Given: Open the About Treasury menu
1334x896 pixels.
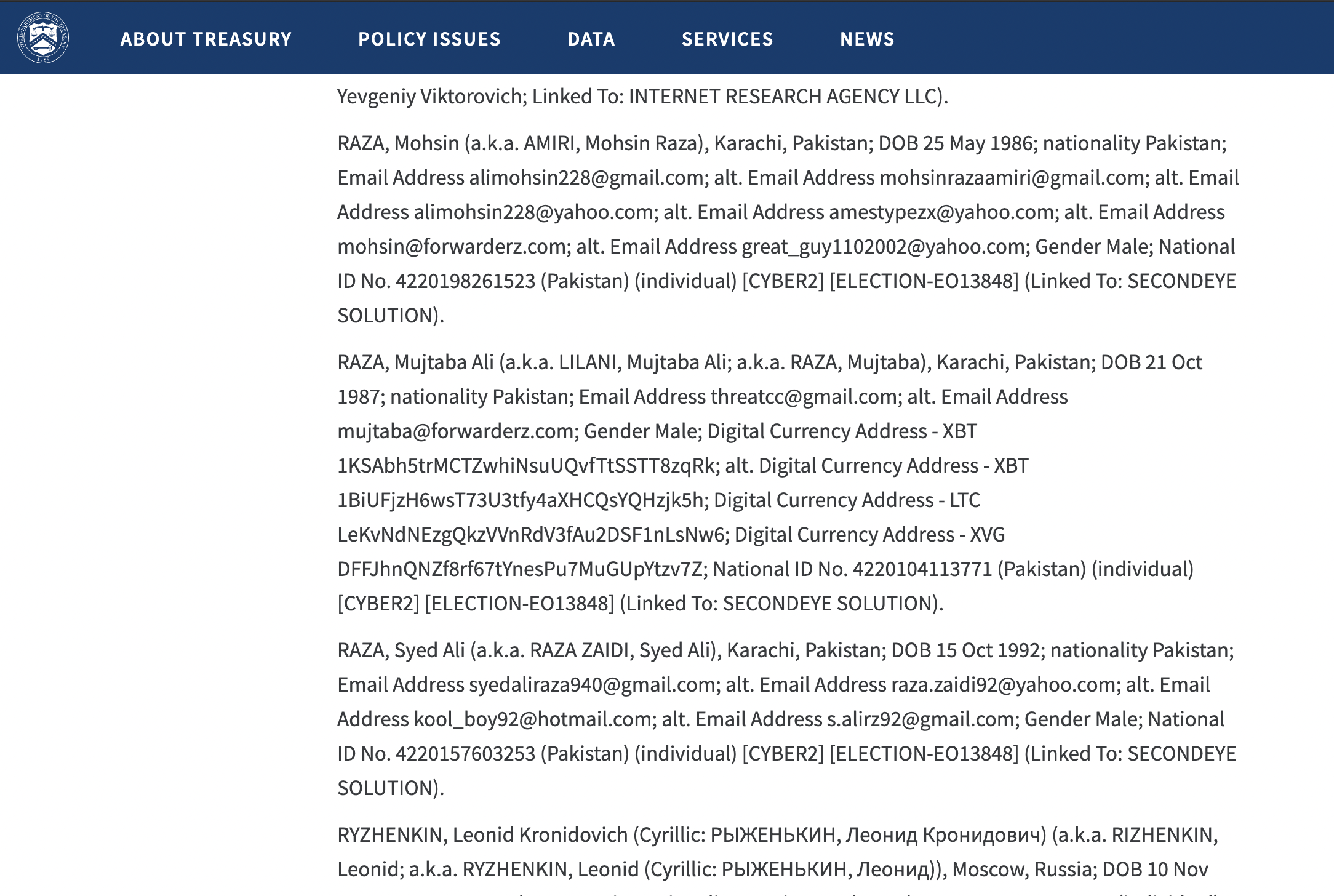Looking at the screenshot, I should pyautogui.click(x=206, y=39).
